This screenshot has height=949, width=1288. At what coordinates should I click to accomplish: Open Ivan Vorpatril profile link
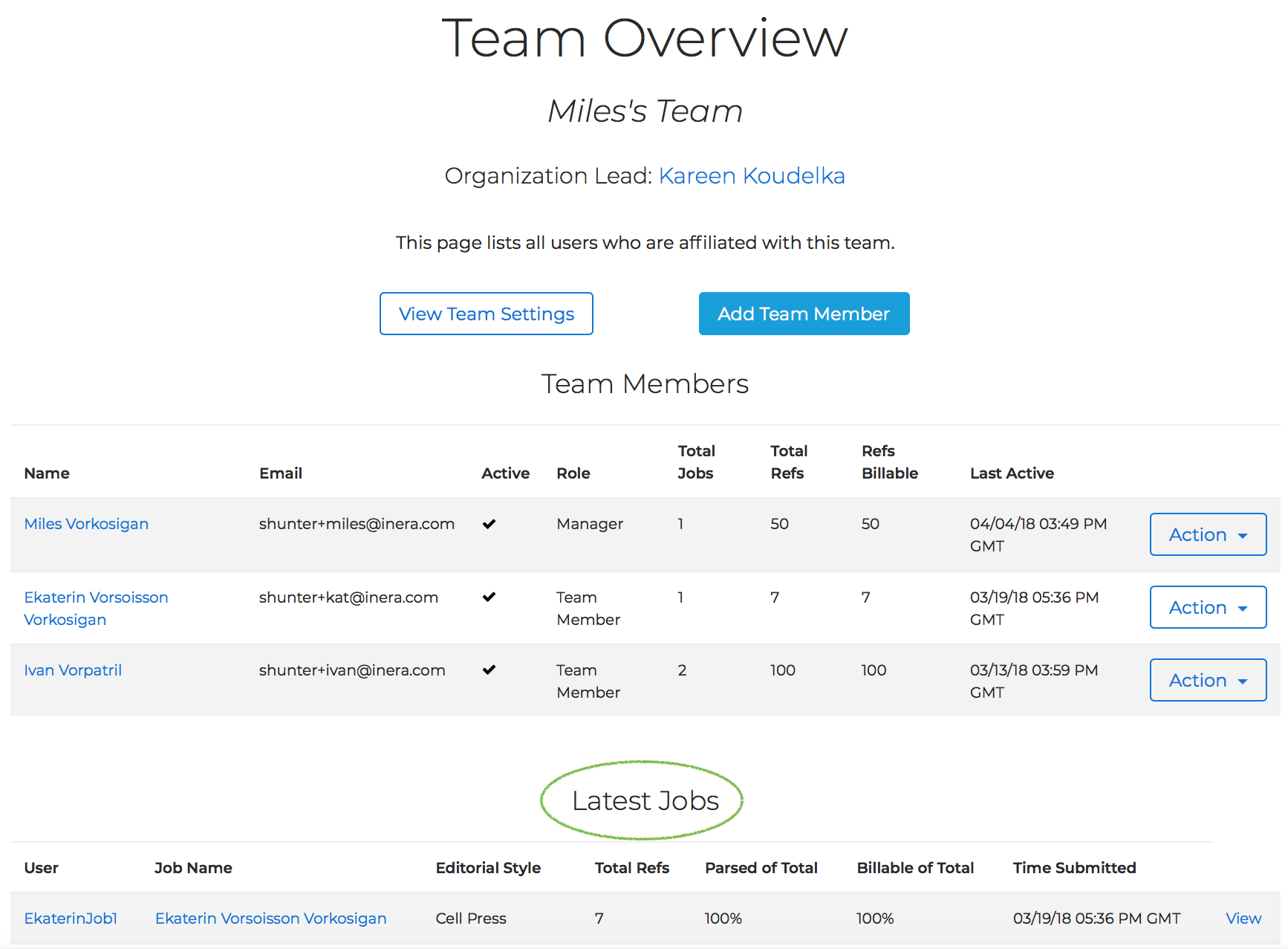tap(73, 670)
